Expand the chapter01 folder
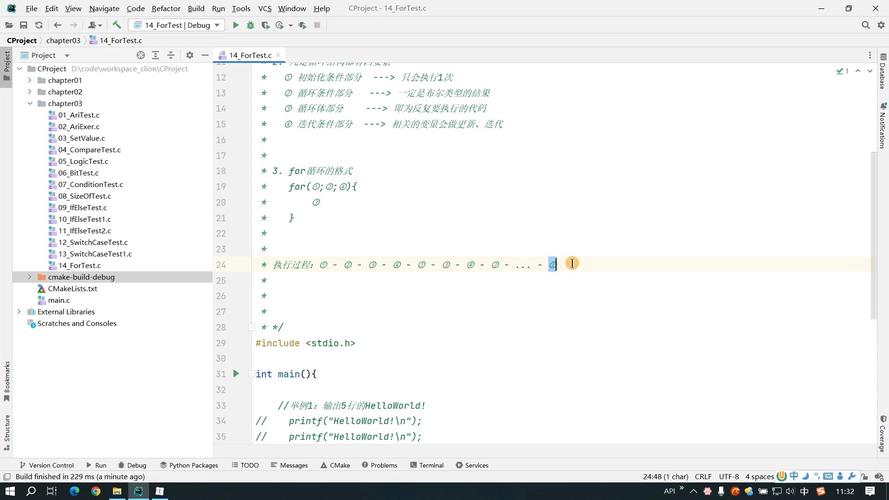The image size is (889, 500). pos(30,80)
